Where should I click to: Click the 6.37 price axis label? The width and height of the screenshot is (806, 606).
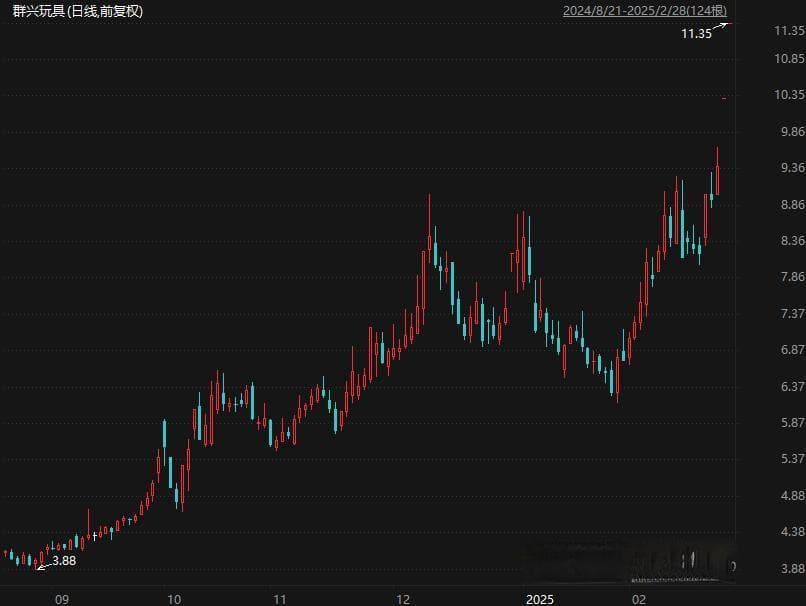[793, 387]
